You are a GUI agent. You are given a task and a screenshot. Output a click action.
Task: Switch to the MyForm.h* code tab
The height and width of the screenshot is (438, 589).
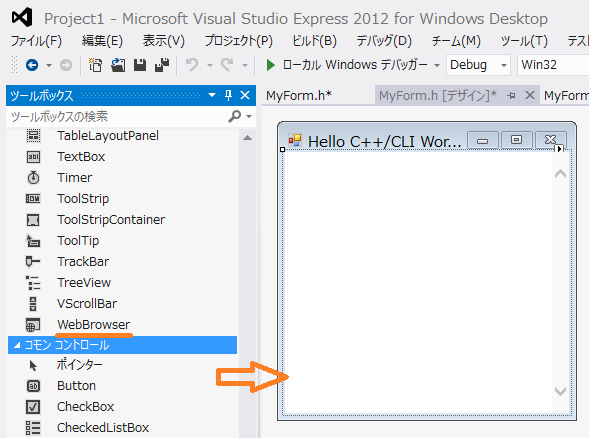click(299, 95)
